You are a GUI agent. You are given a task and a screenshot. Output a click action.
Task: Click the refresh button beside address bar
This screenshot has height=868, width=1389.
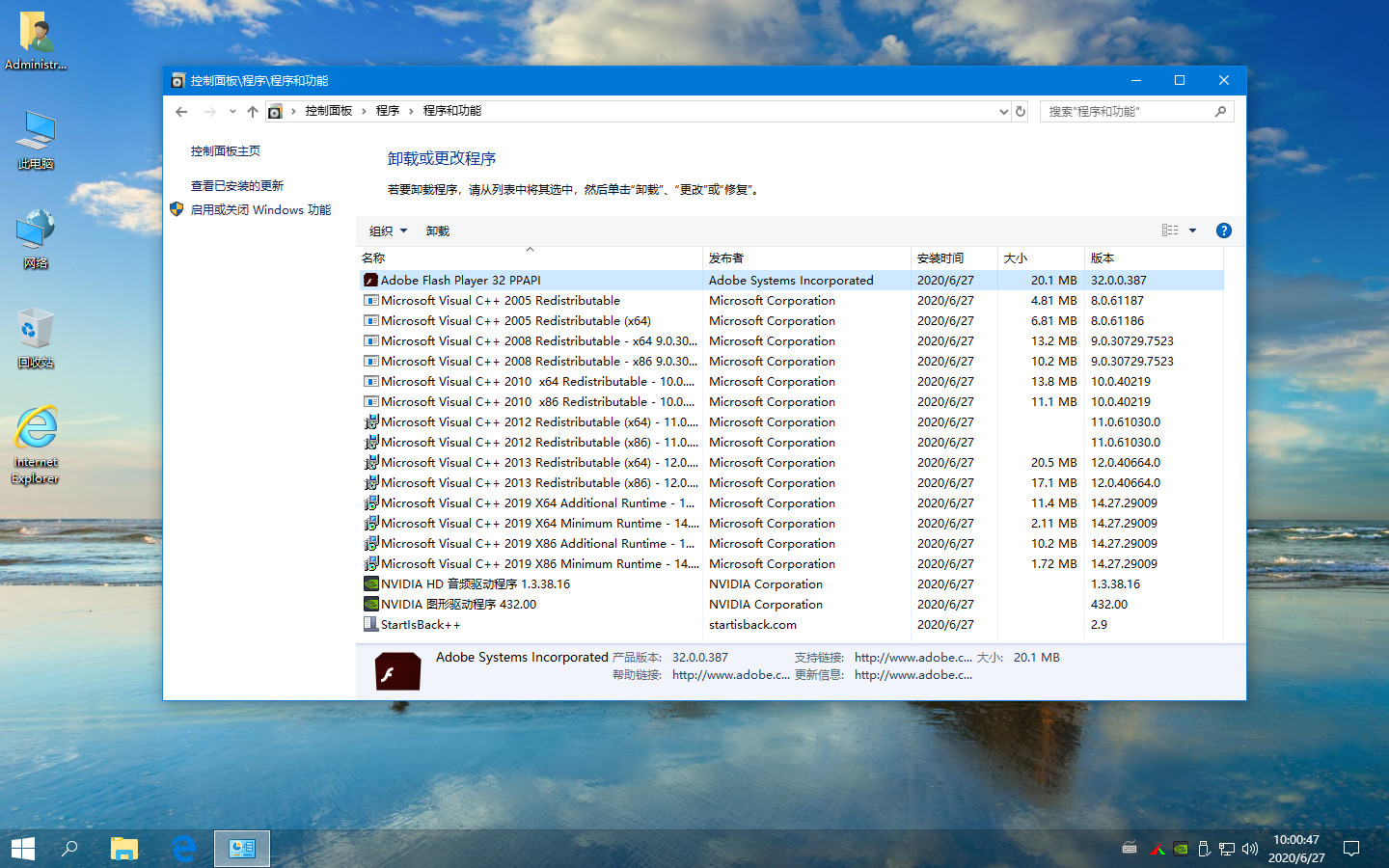(1021, 112)
